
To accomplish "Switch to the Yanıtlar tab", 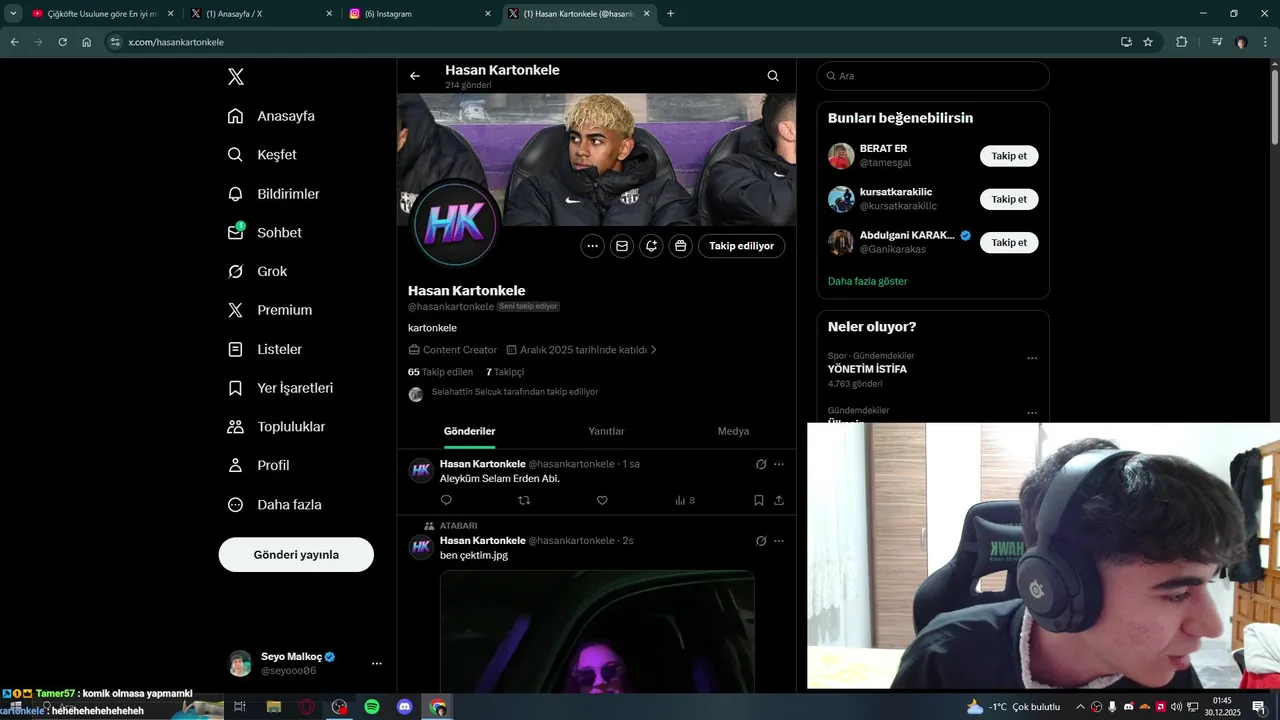I will pyautogui.click(x=606, y=431).
